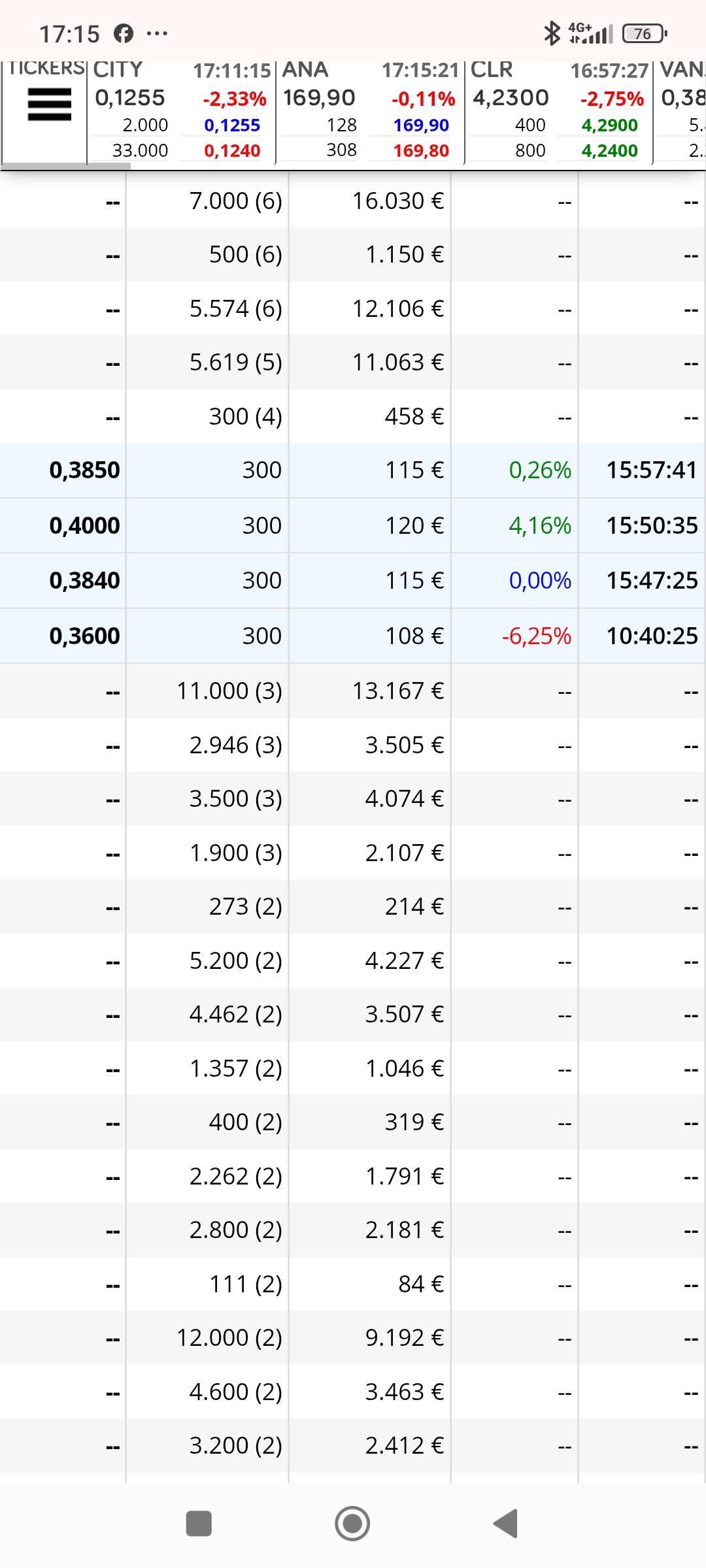Tap the Android recent apps square button
This screenshot has height=1568, width=706.
[199, 1524]
